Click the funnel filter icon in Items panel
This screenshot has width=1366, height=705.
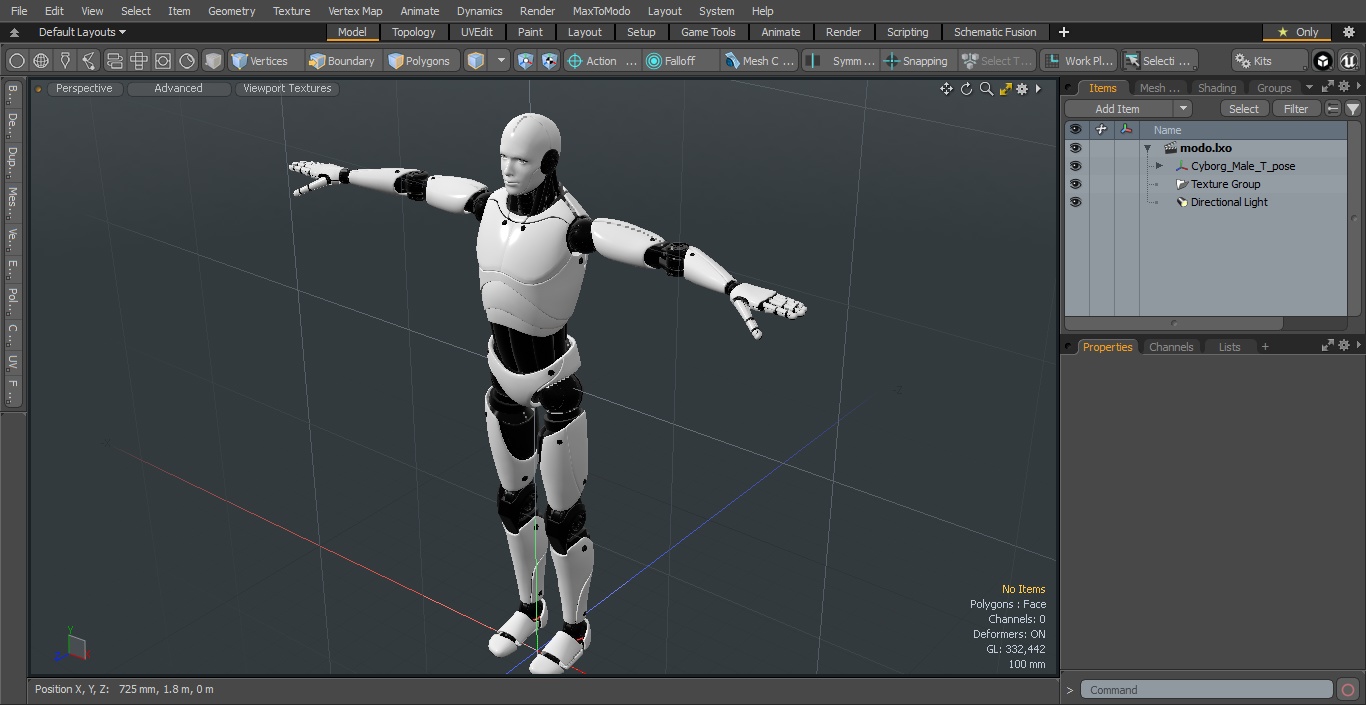pos(1353,109)
